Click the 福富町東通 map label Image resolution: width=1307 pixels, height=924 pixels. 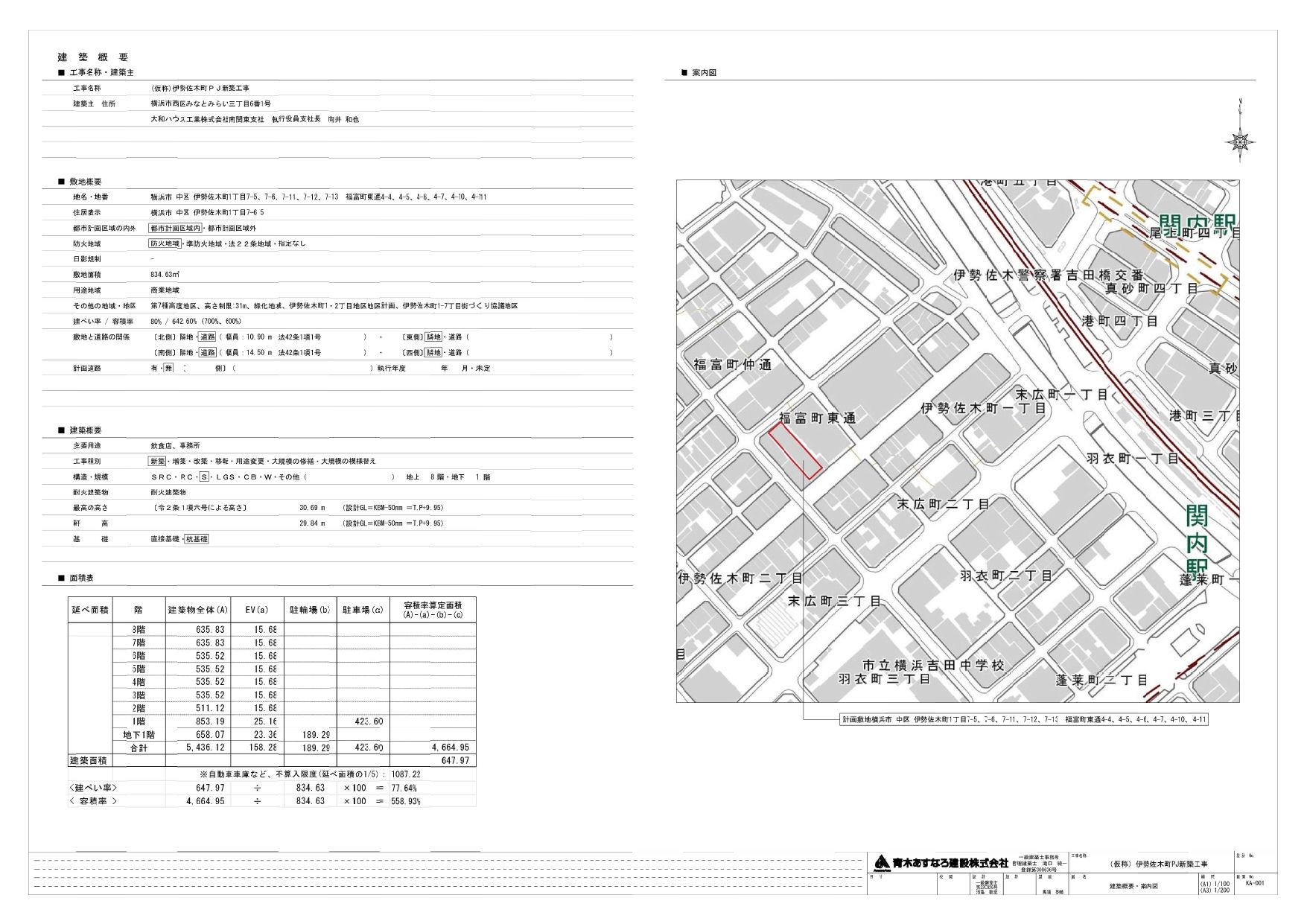click(x=818, y=418)
